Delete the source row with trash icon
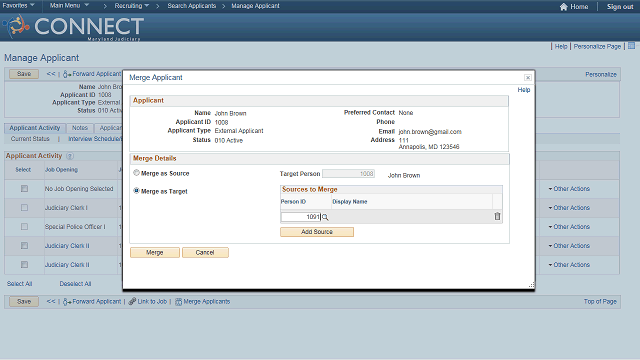Image resolution: width=640 pixels, height=360 pixels. [497, 216]
